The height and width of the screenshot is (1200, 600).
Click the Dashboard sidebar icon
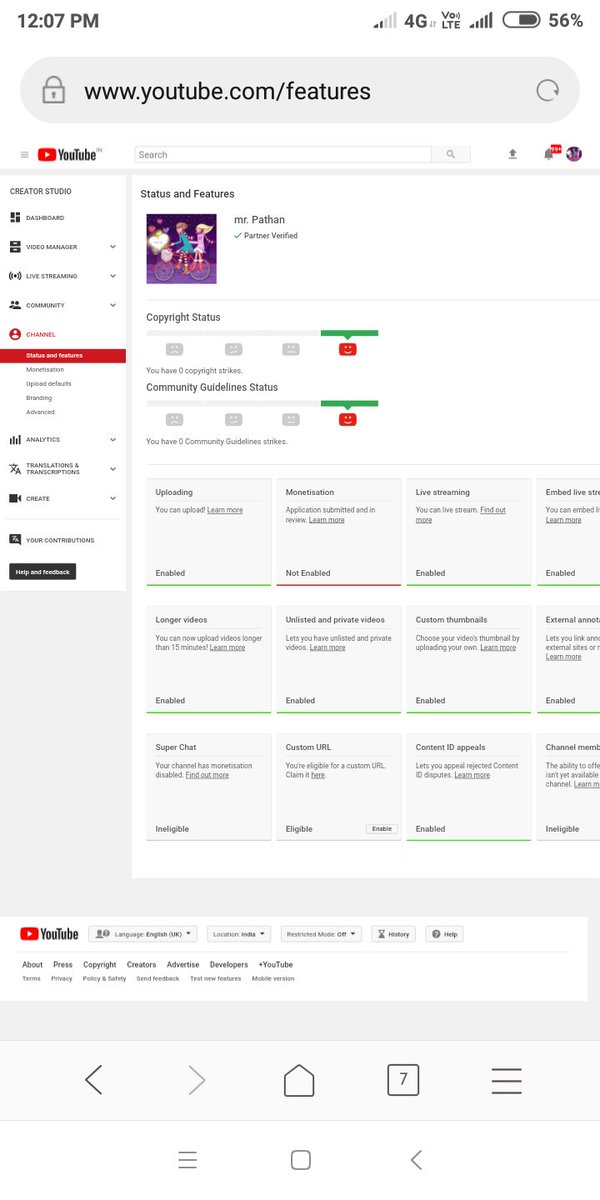tap(15, 218)
